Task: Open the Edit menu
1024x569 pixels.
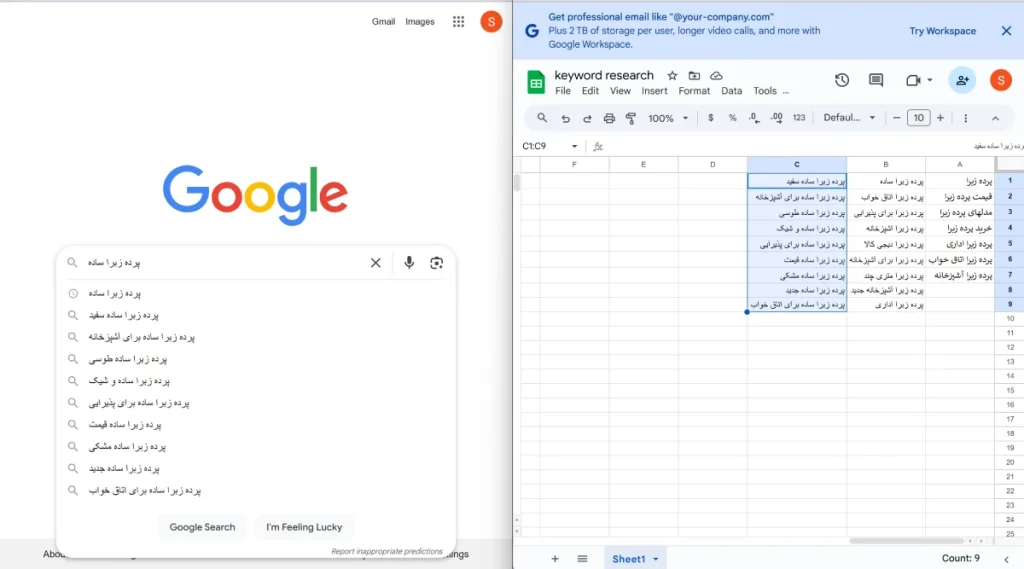Action: (x=590, y=91)
